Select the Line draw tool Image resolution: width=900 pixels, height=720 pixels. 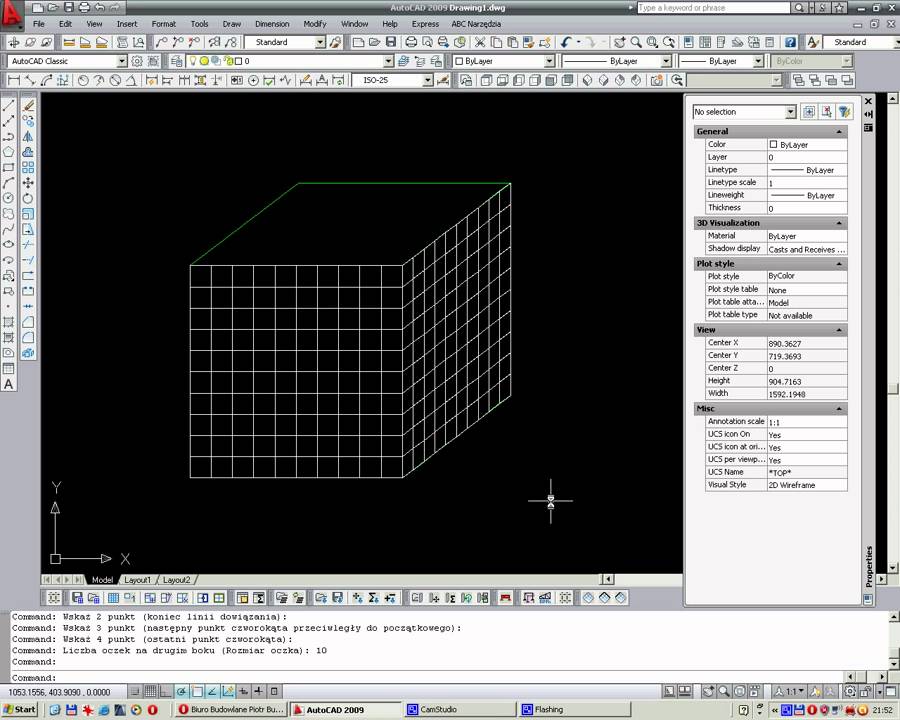[9, 106]
